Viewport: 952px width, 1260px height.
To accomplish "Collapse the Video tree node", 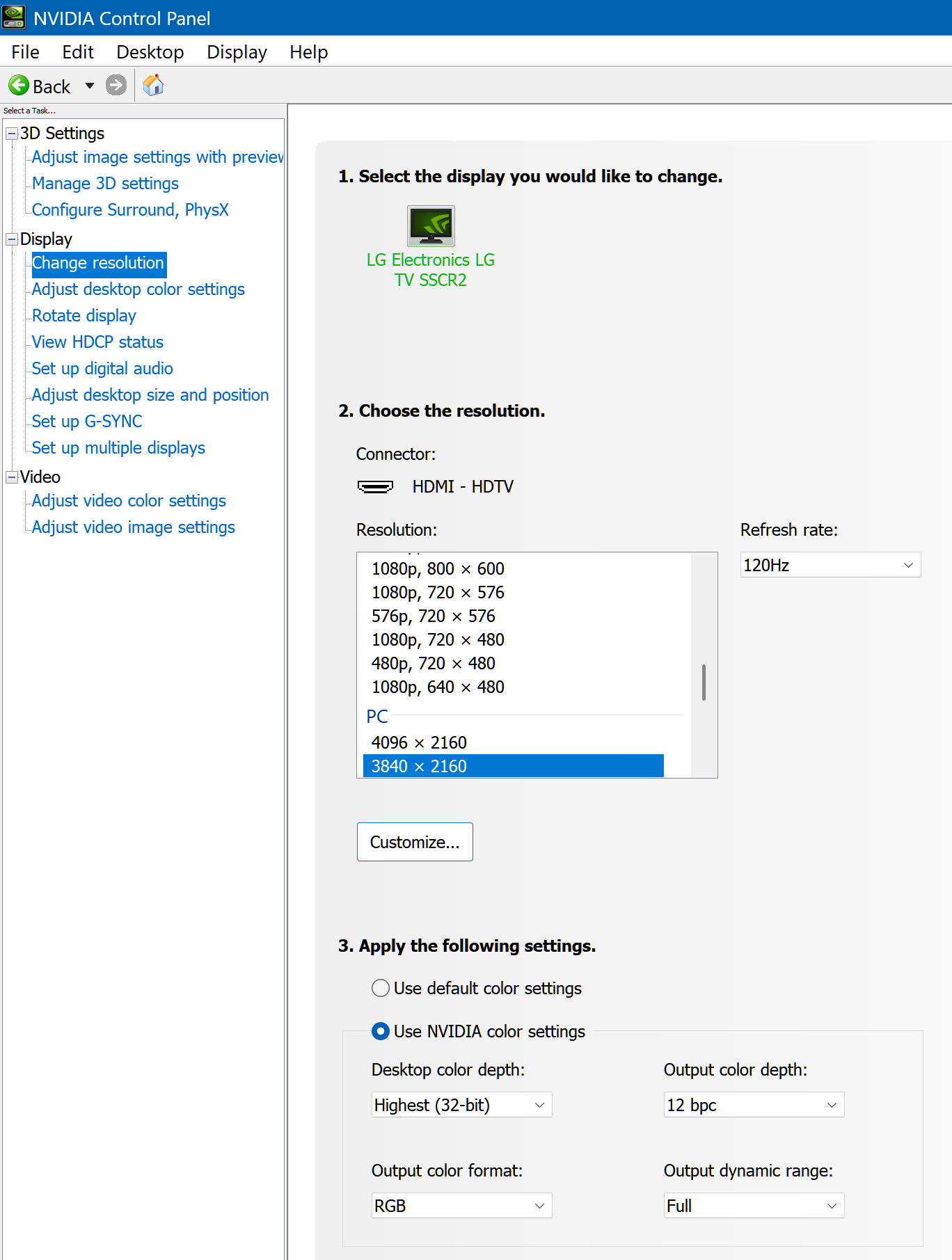I will (12, 477).
